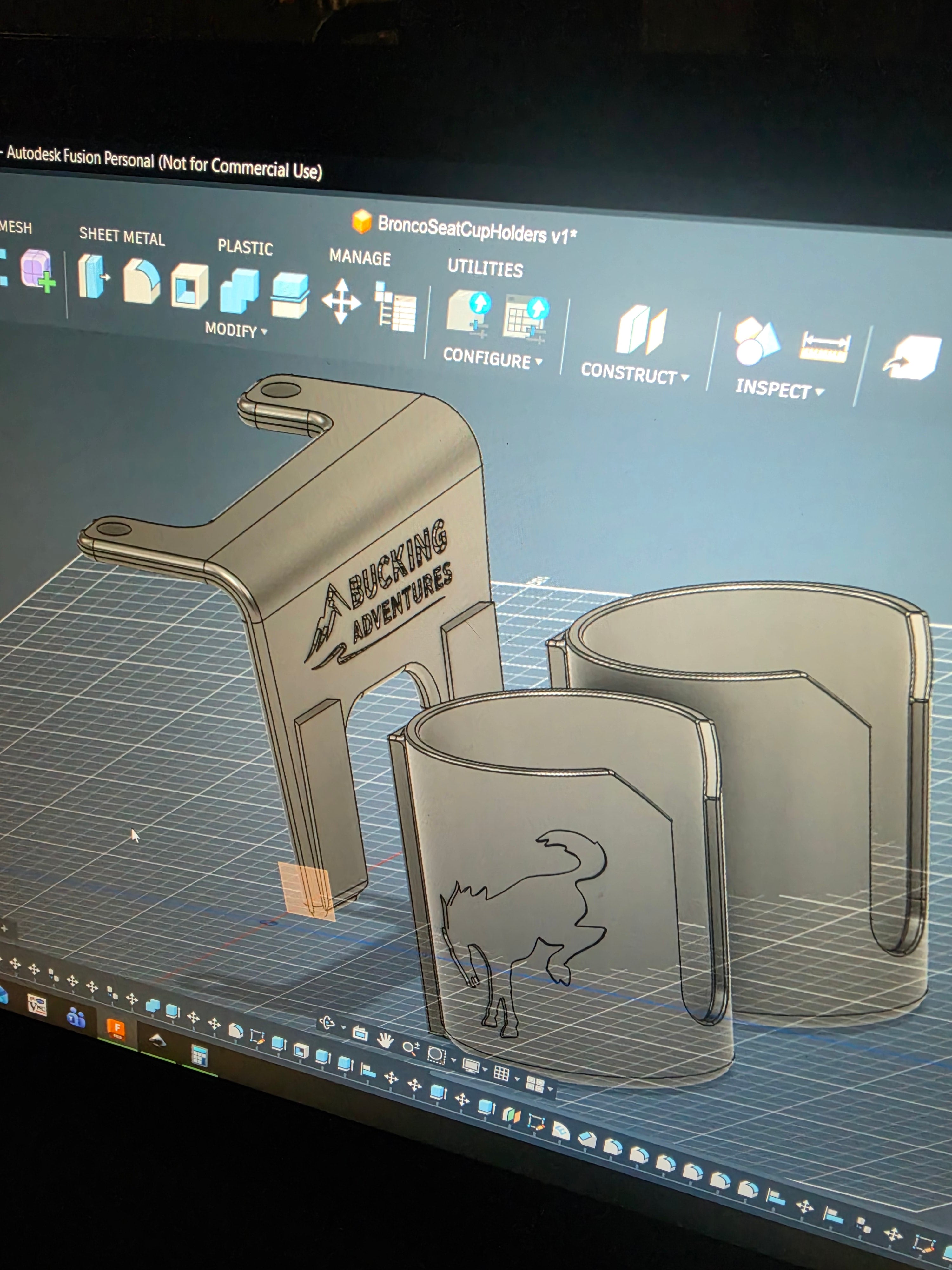Expand the CONSTRUCT dropdown
The width and height of the screenshot is (952, 1270).
[x=635, y=374]
